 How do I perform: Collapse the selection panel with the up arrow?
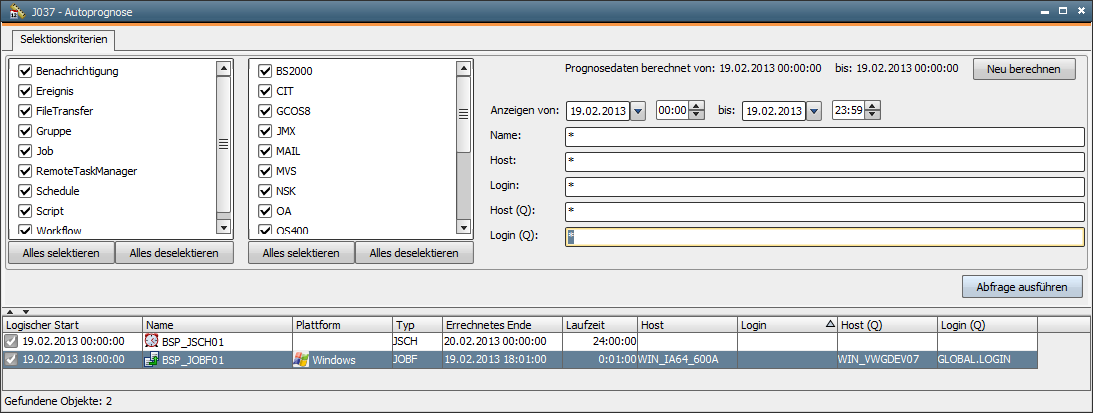click(x=10, y=312)
